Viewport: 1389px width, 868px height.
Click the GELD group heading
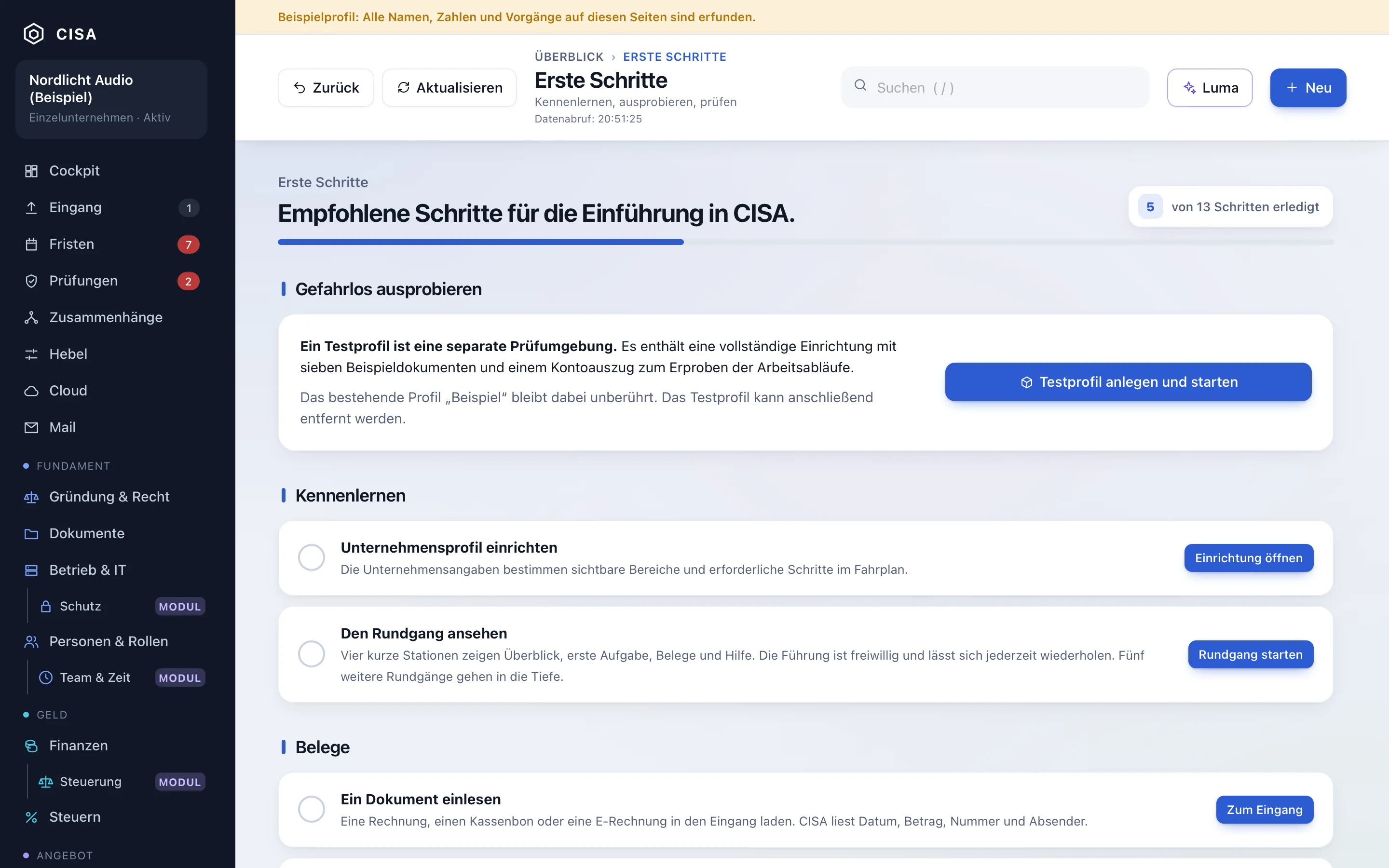click(52, 715)
